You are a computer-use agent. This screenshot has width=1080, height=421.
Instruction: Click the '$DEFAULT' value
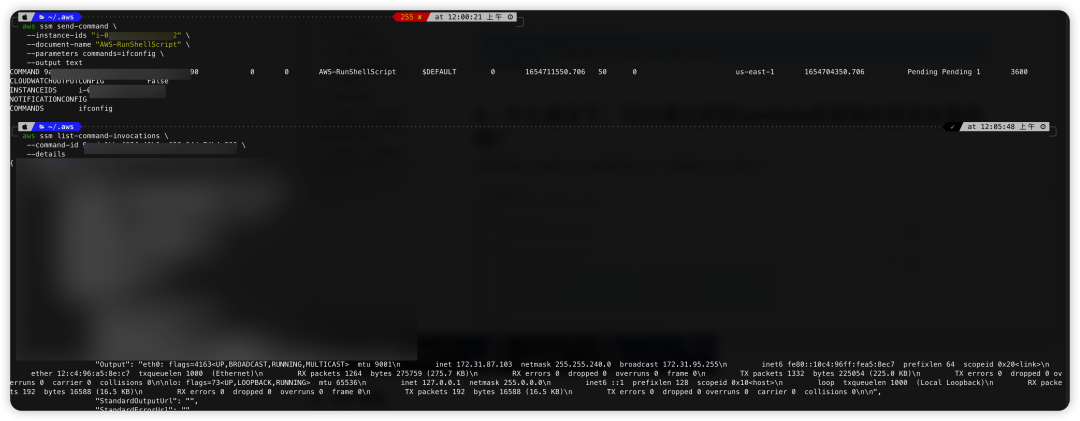(x=439, y=72)
